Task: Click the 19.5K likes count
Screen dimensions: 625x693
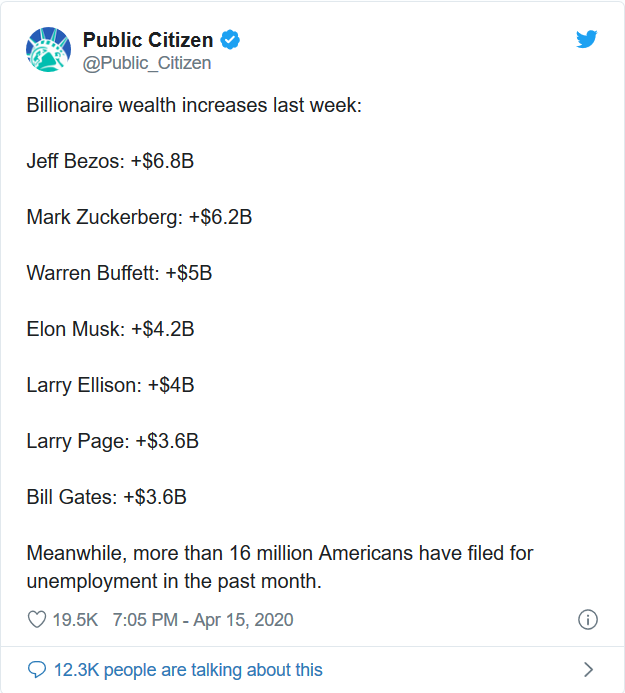Action: tap(75, 620)
